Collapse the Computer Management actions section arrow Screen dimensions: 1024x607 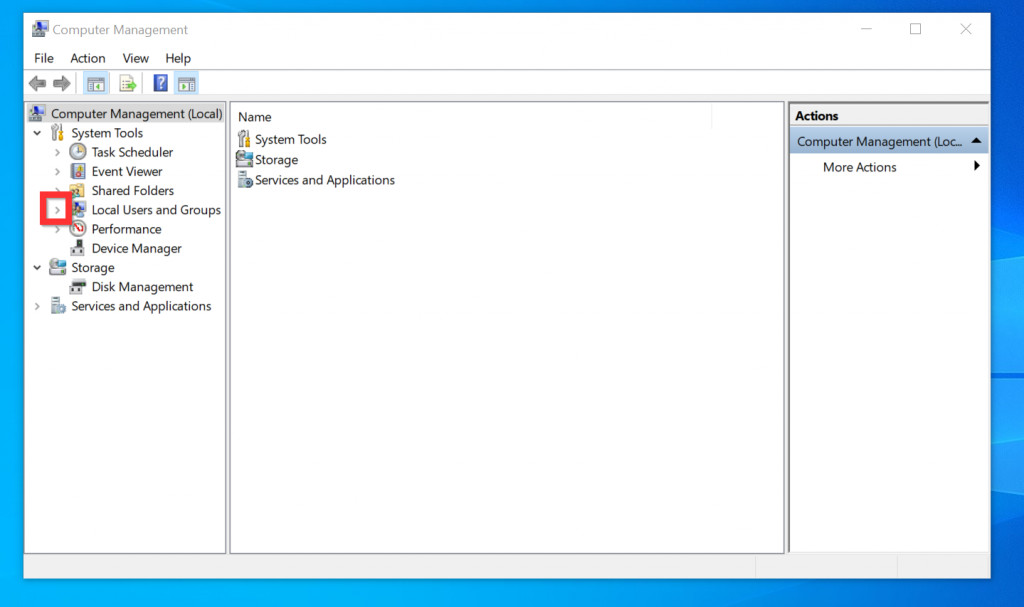(x=976, y=140)
